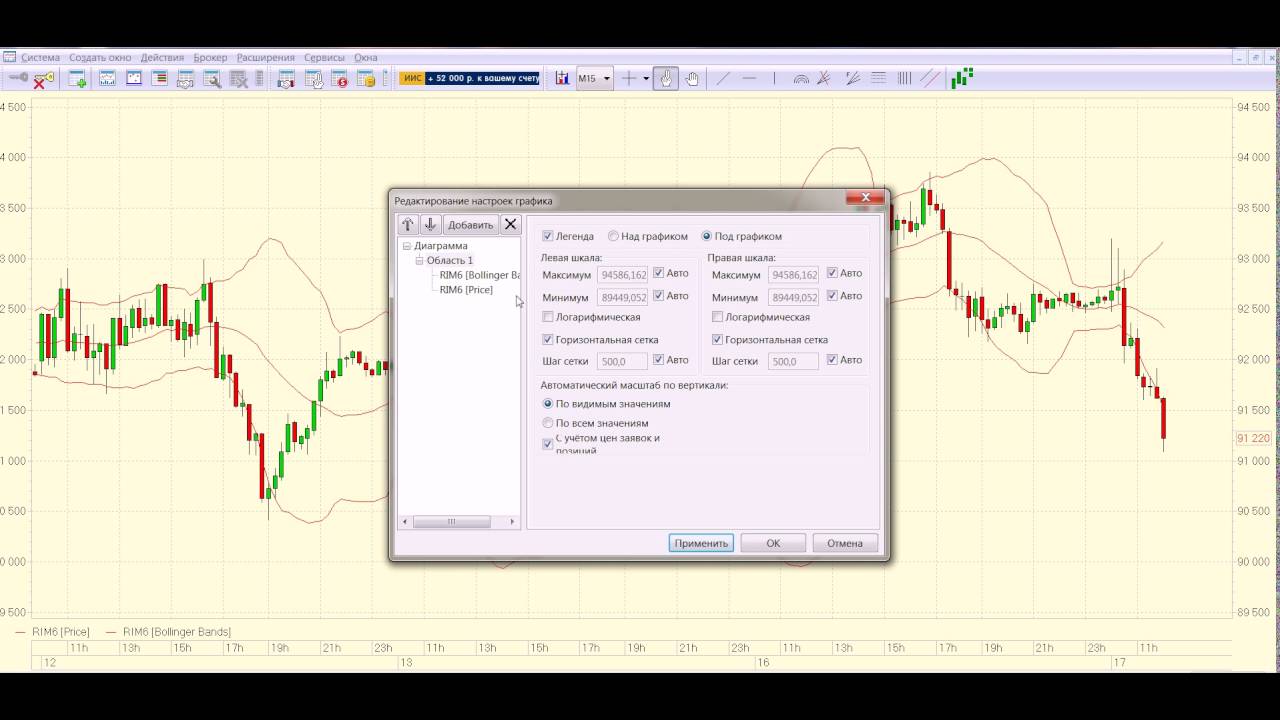The height and width of the screenshot is (720, 1280).
Task: Click the Применить button
Action: pos(701,543)
